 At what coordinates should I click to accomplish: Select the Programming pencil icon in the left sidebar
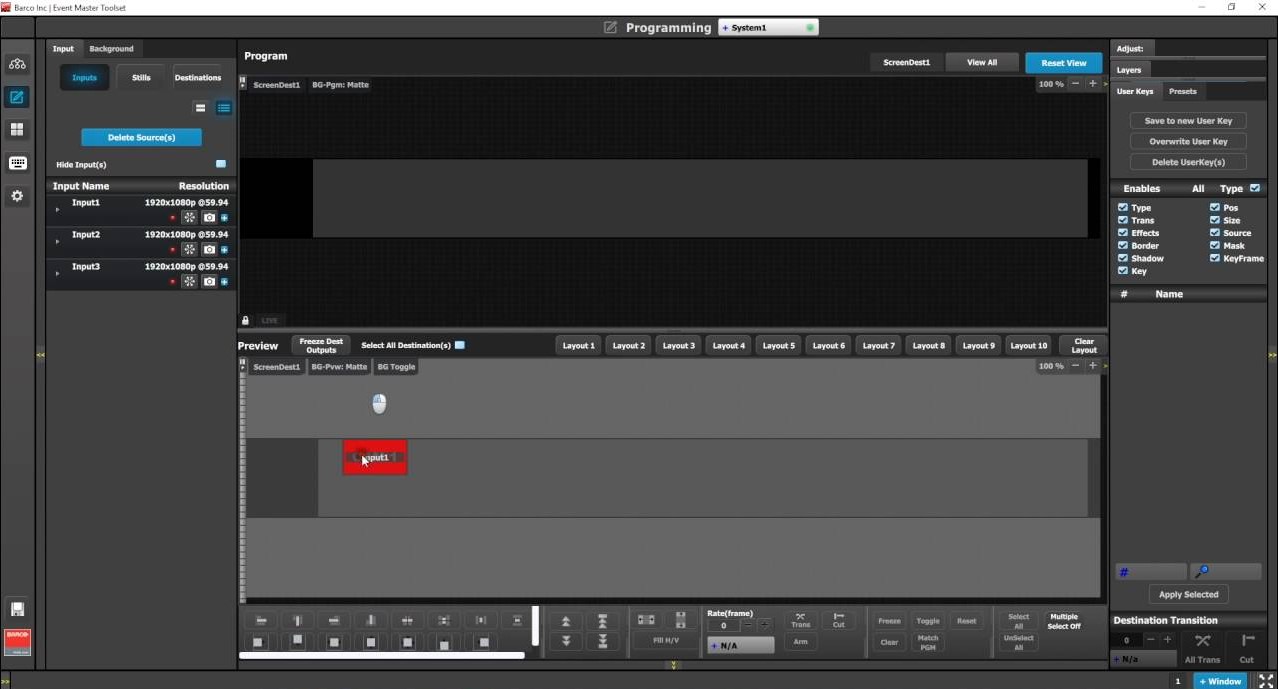17,97
